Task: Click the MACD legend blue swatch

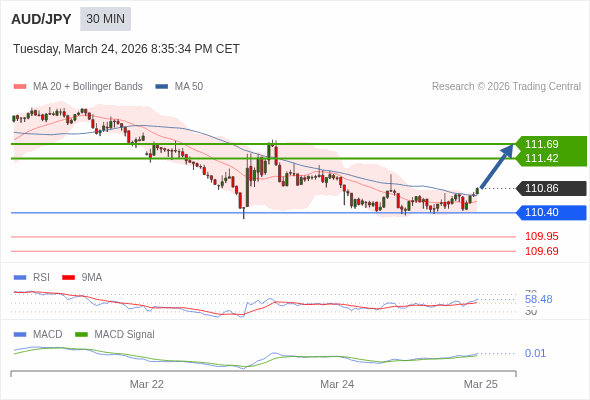Action: pyautogui.click(x=20, y=335)
